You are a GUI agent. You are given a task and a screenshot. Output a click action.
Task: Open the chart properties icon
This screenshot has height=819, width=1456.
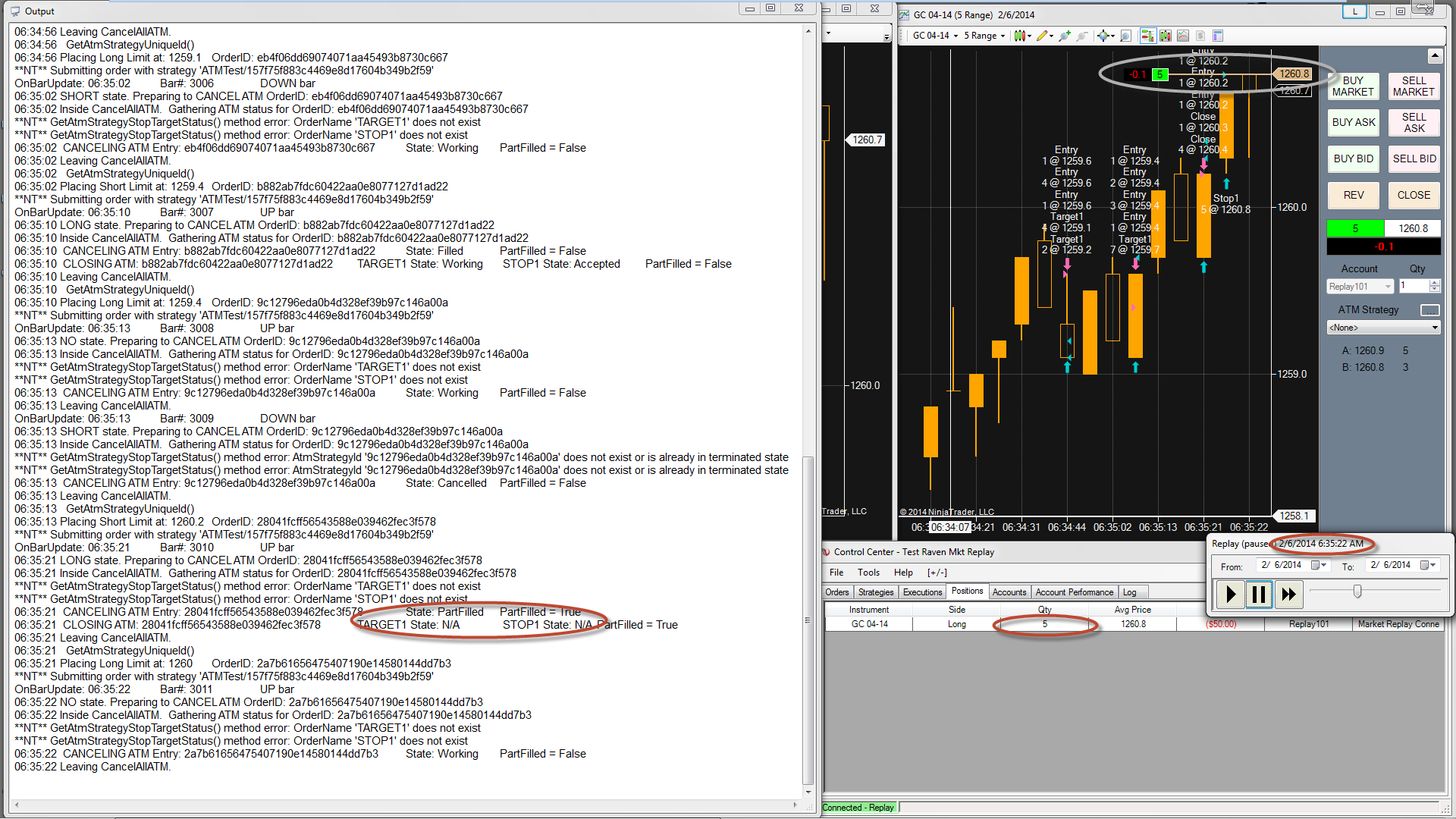pyautogui.click(x=1218, y=36)
